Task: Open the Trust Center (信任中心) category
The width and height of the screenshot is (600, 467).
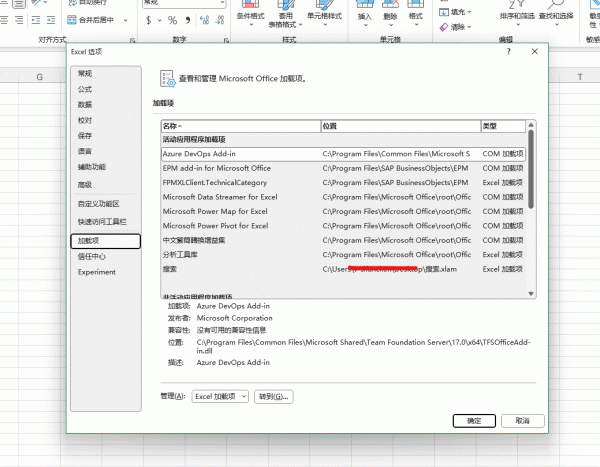Action: (92, 256)
